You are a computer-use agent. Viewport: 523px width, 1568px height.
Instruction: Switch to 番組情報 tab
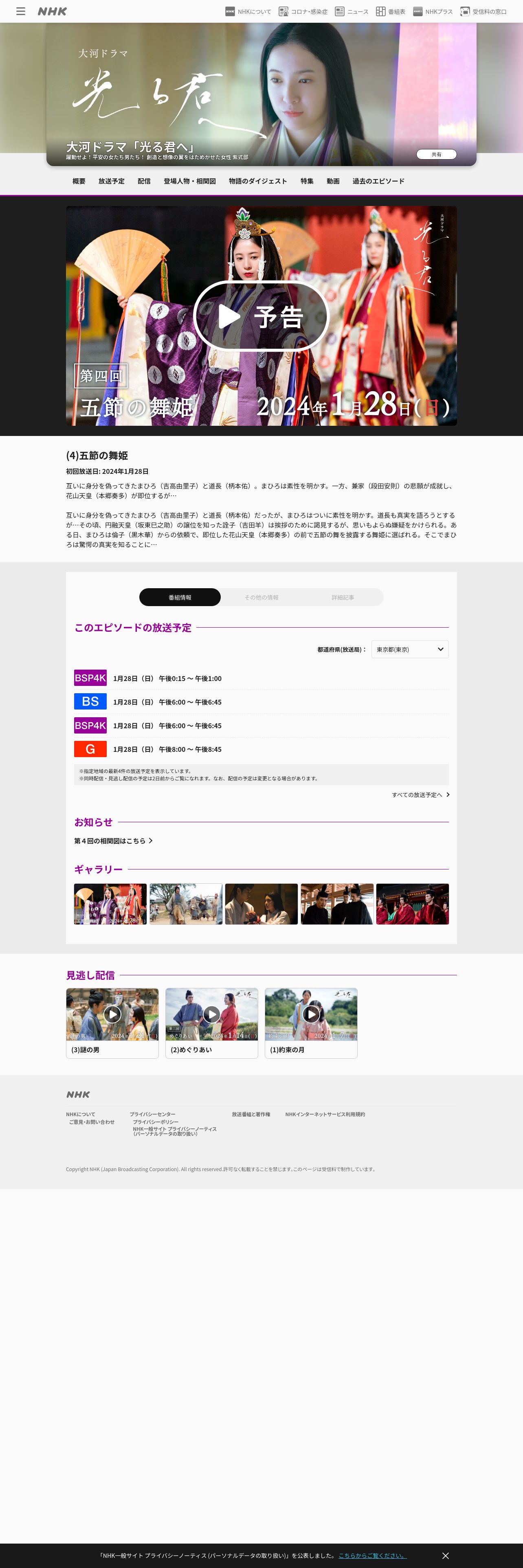tap(180, 597)
